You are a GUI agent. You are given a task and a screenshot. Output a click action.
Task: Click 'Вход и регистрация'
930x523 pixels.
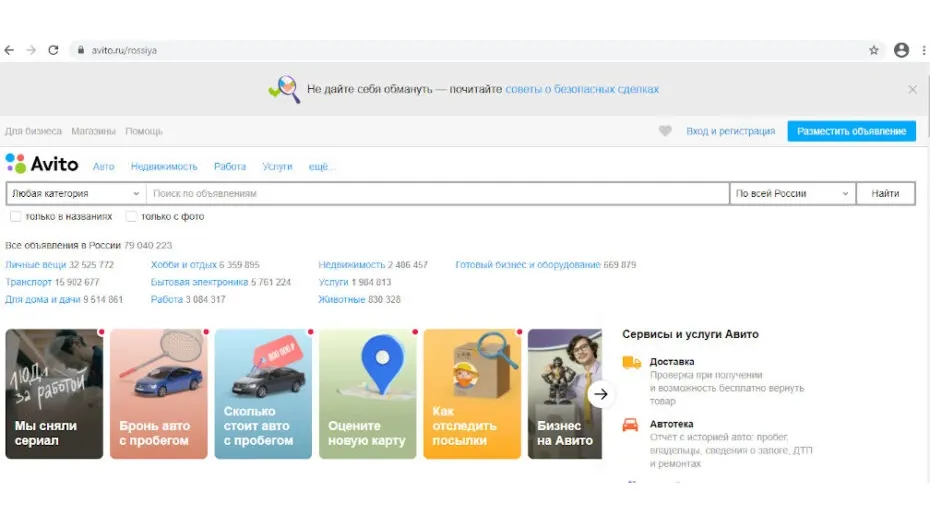731,131
